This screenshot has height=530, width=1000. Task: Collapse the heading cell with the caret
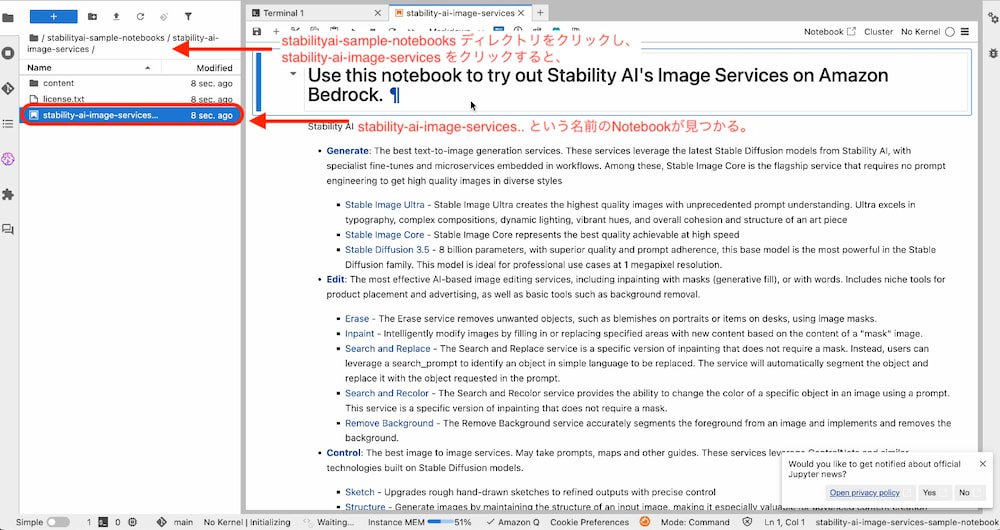click(x=293, y=74)
